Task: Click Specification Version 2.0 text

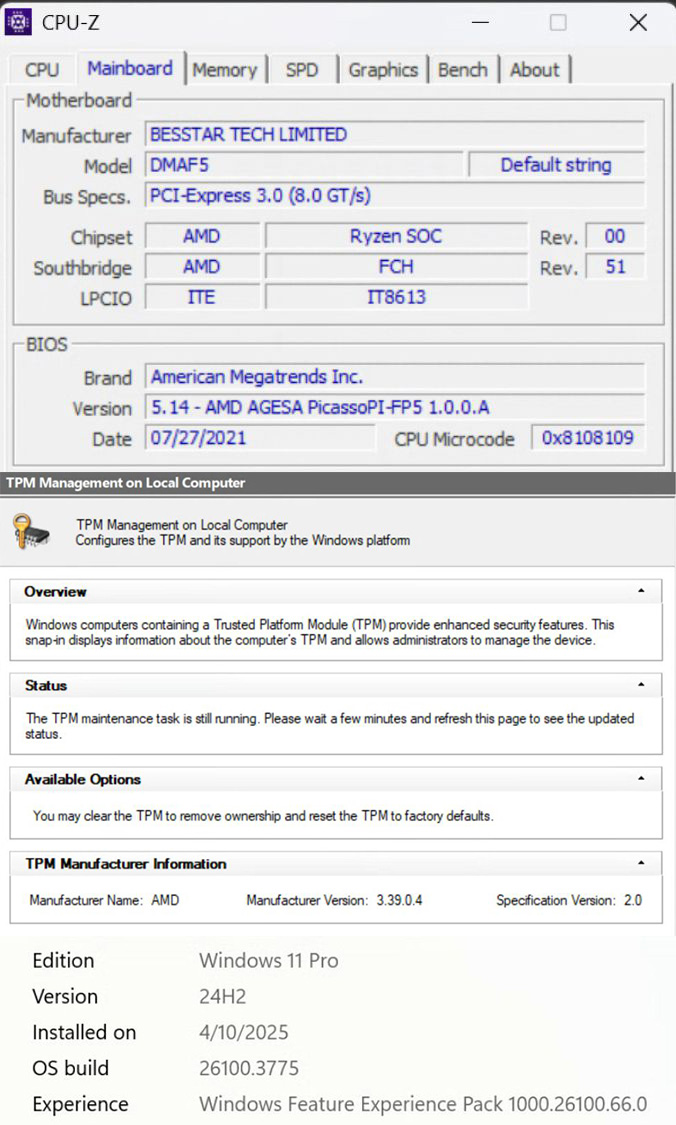Action: [x=569, y=900]
